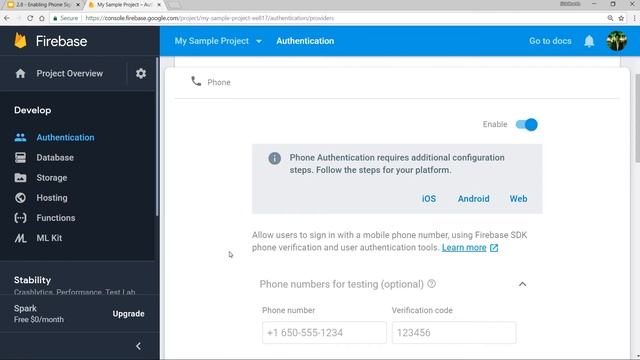Click the Verification code input field

click(x=454, y=333)
